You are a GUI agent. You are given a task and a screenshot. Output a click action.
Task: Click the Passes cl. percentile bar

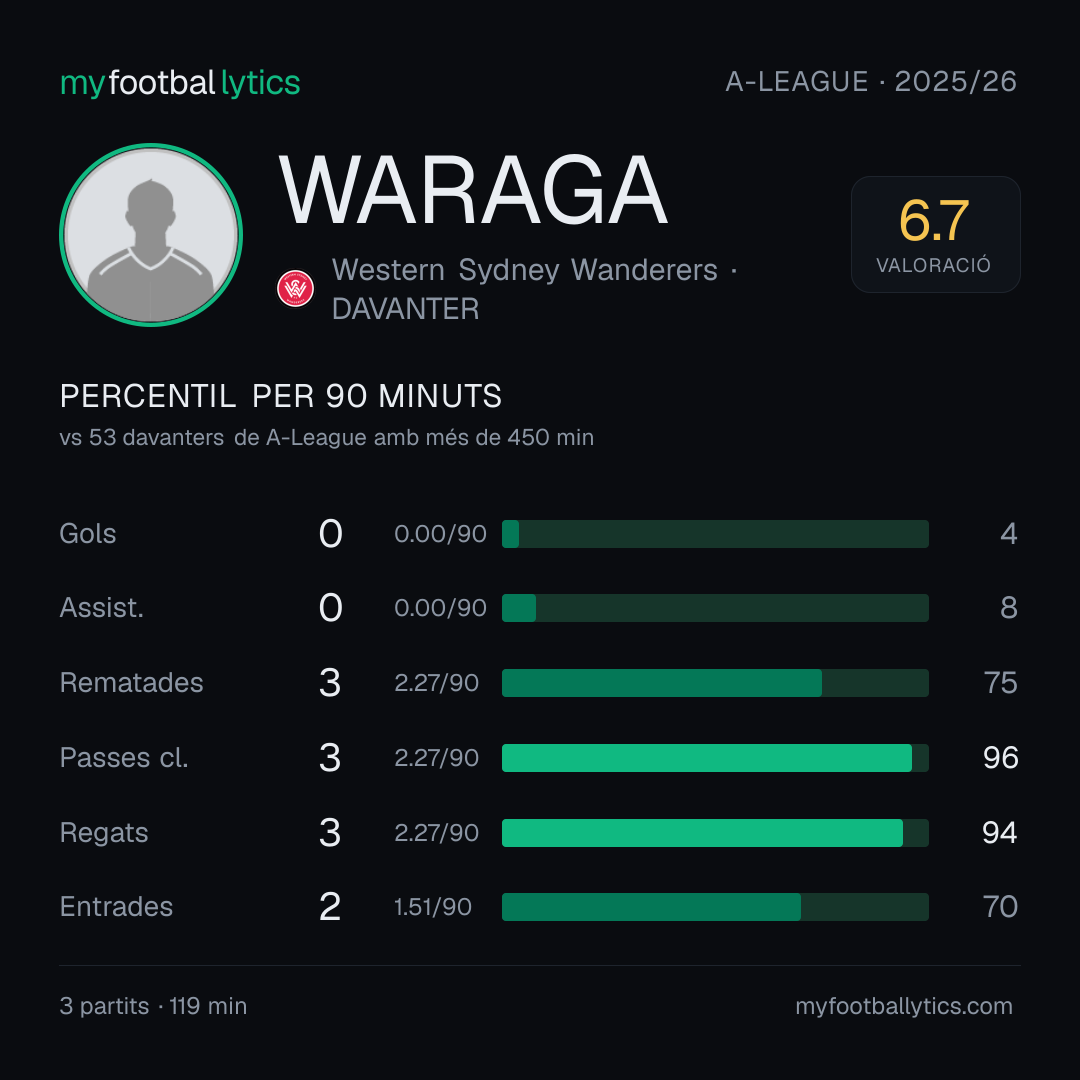pyautogui.click(x=715, y=758)
